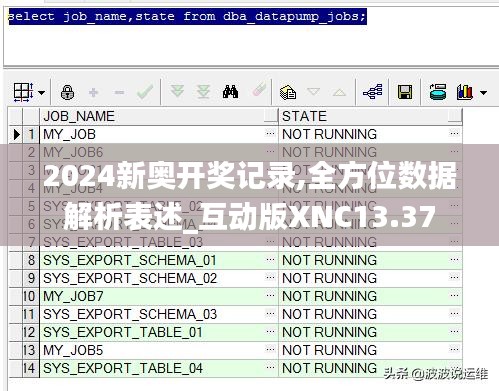
Task: Click row number 8 header cell
Action: point(31,260)
